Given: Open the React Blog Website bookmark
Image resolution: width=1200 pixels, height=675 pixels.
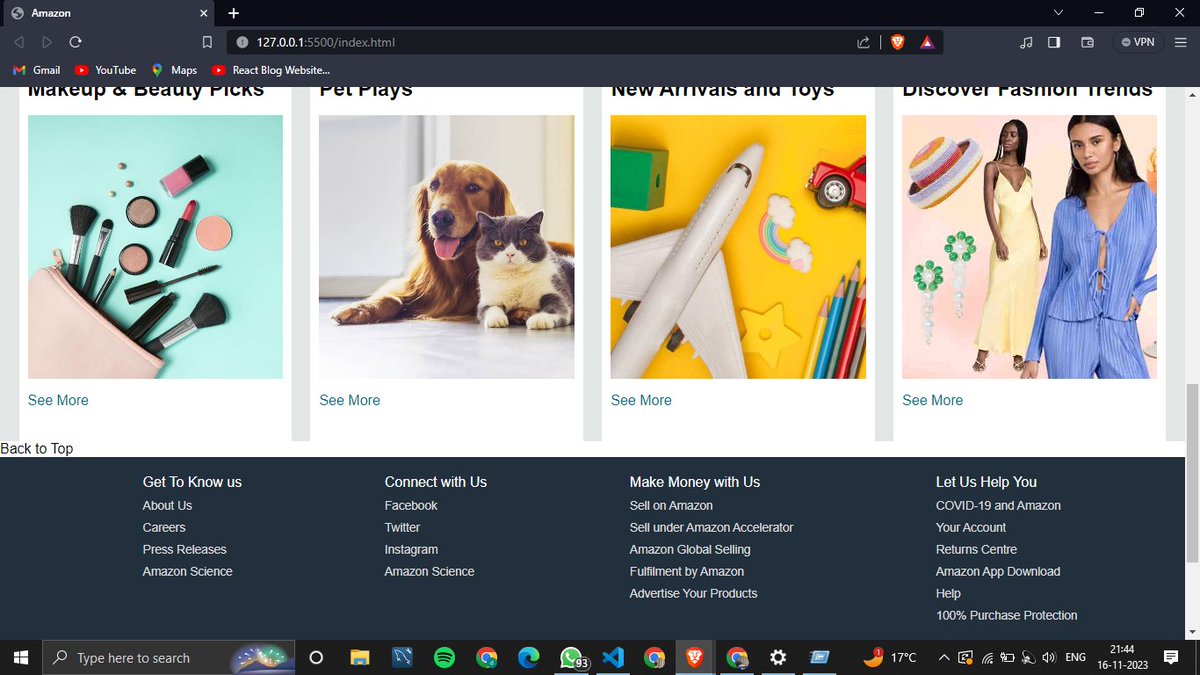Looking at the screenshot, I should [x=270, y=70].
